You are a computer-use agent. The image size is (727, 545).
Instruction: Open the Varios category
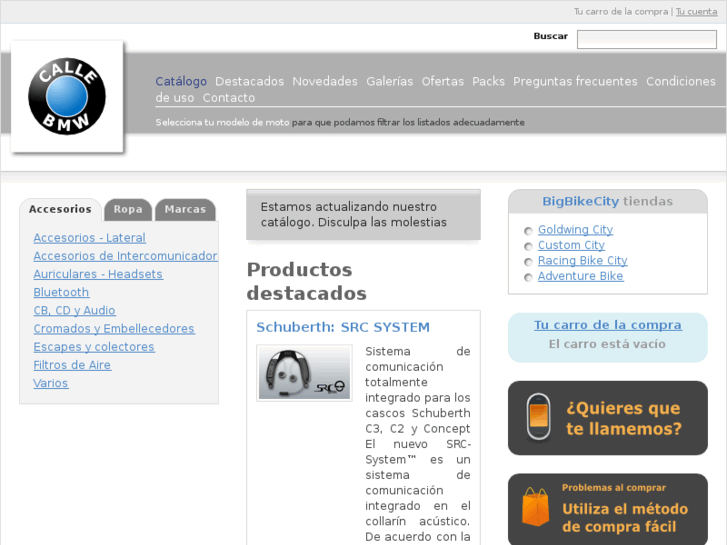click(x=51, y=383)
